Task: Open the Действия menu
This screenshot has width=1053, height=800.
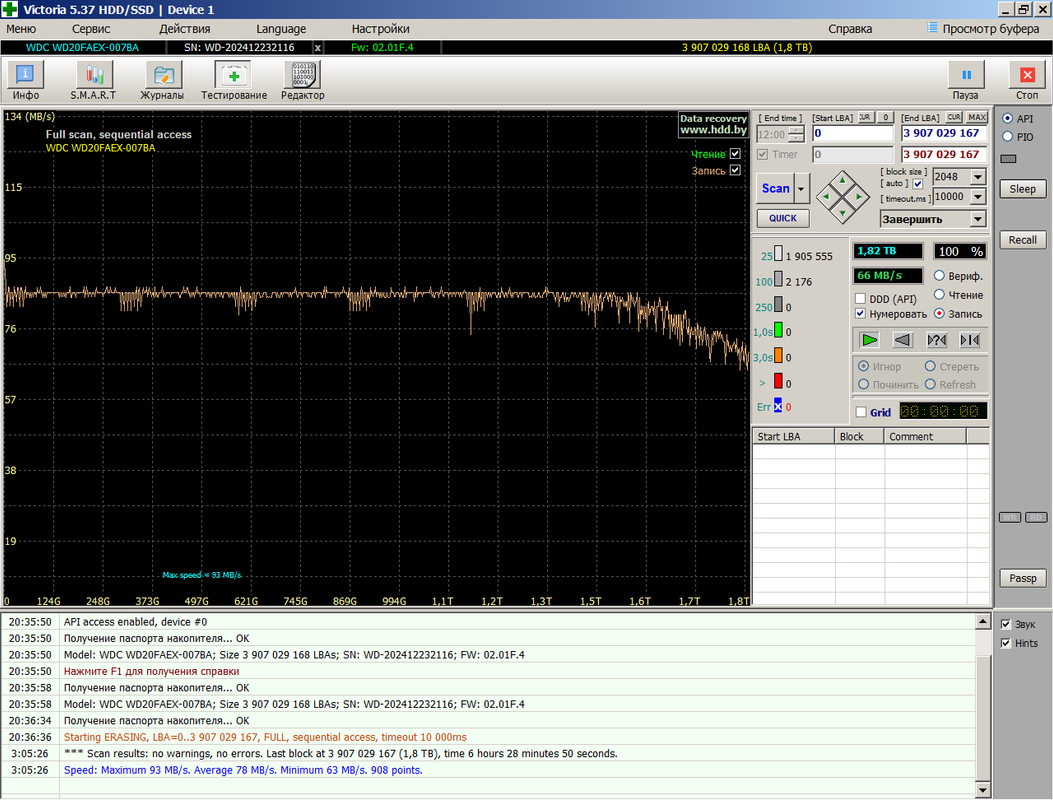Action: [185, 29]
